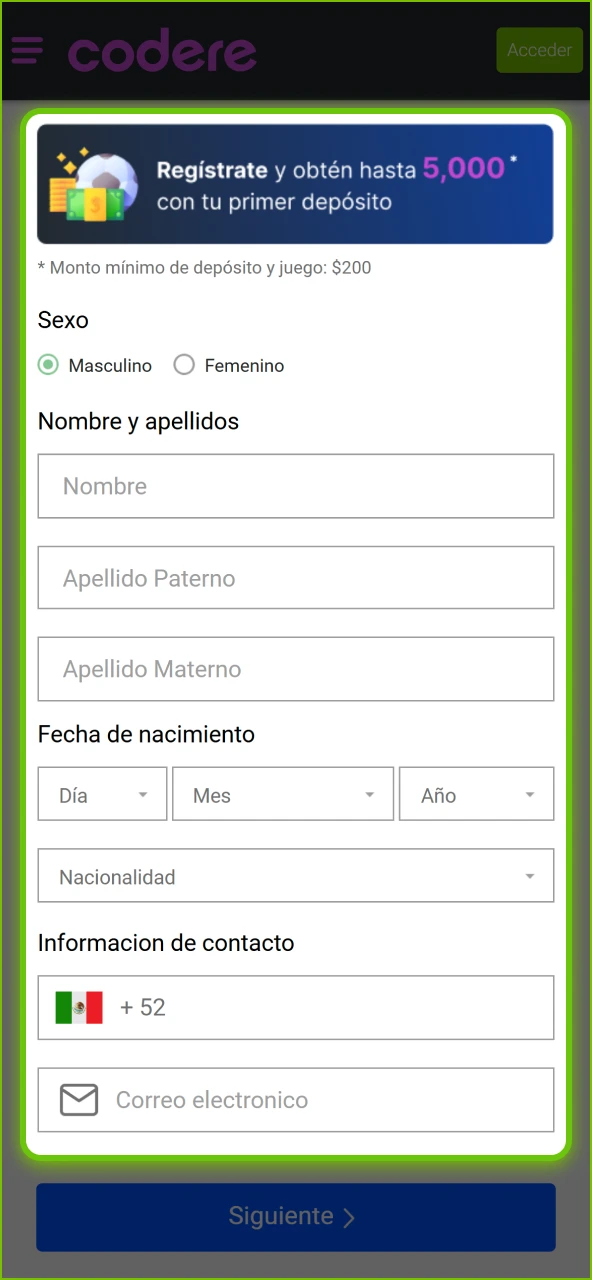This screenshot has height=1280, width=592.
Task: Click into the Nombre input field
Action: (295, 486)
